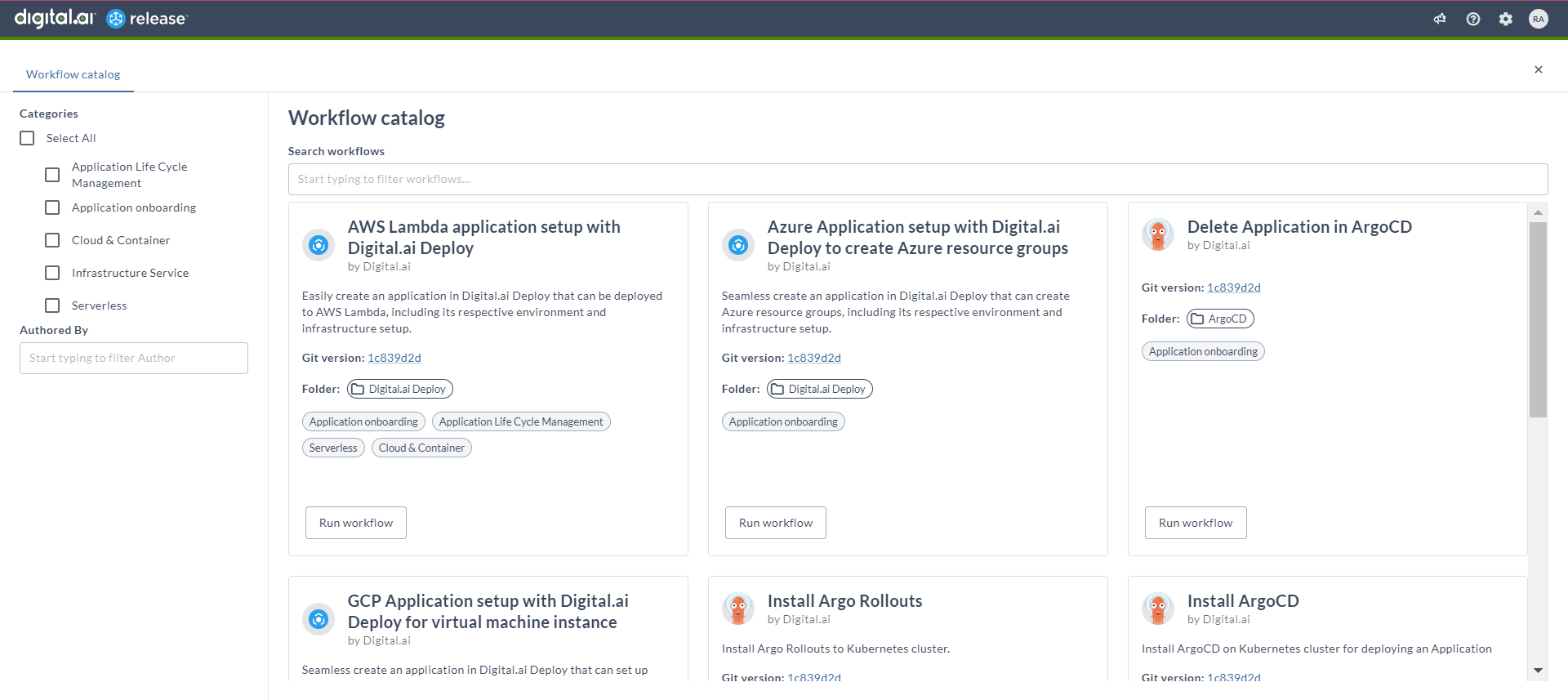Viewport: 1568px width, 700px height.
Task: Click folder icon in Azure card Digital.ai Deploy chip
Action: tap(777, 389)
